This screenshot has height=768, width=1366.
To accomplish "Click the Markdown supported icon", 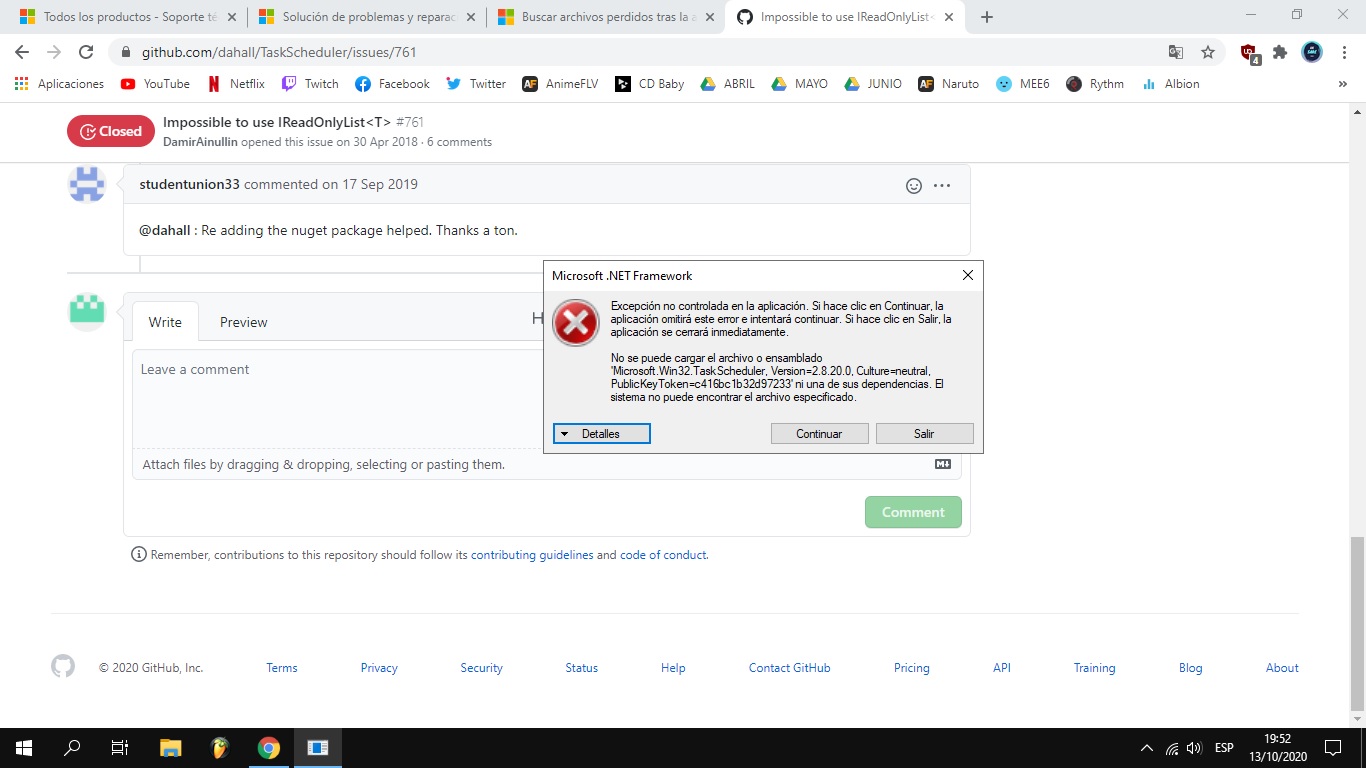I will 941,464.
